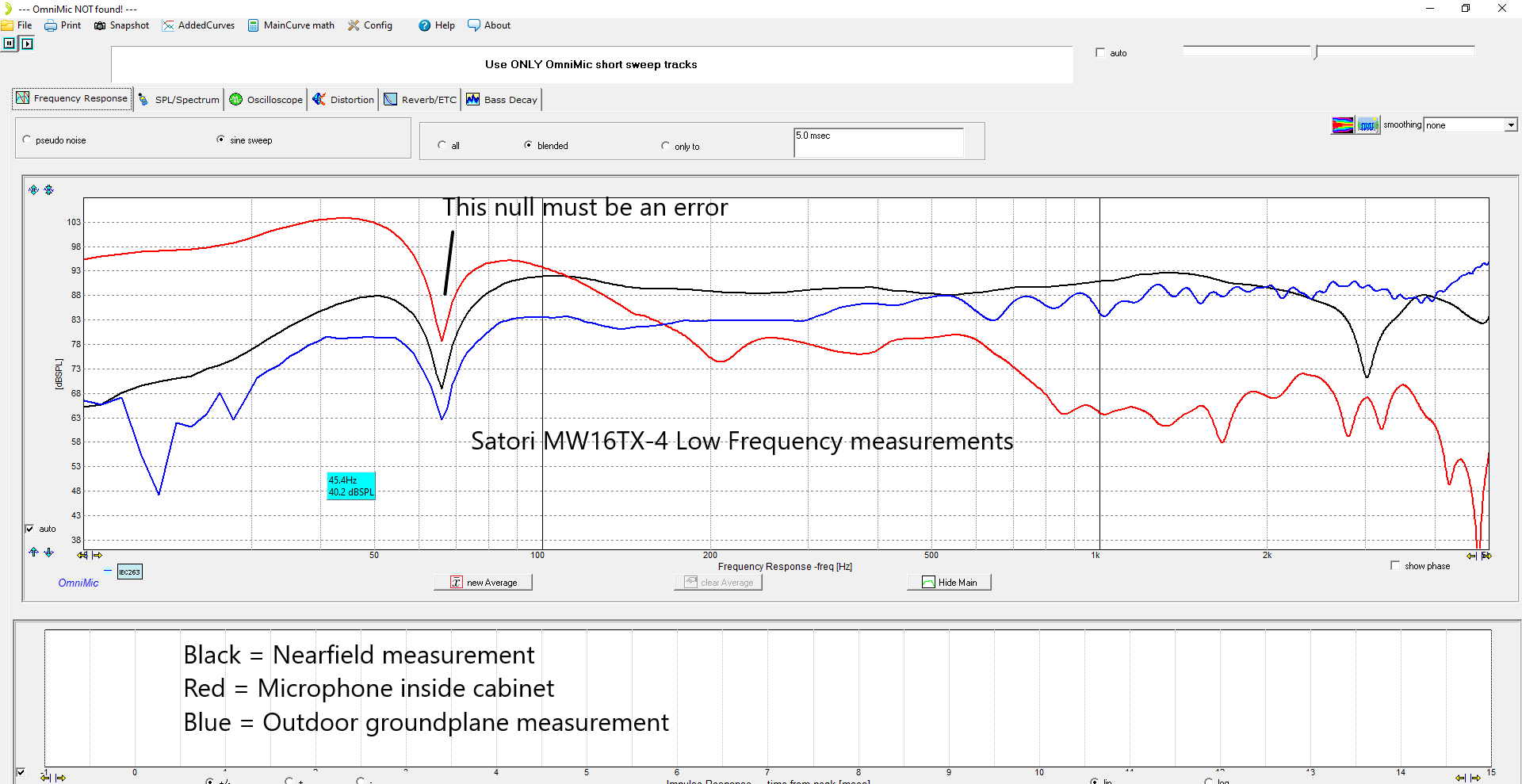Click impulse graph left time-limit right arrow
Image resolution: width=1522 pixels, height=784 pixels.
click(x=60, y=778)
